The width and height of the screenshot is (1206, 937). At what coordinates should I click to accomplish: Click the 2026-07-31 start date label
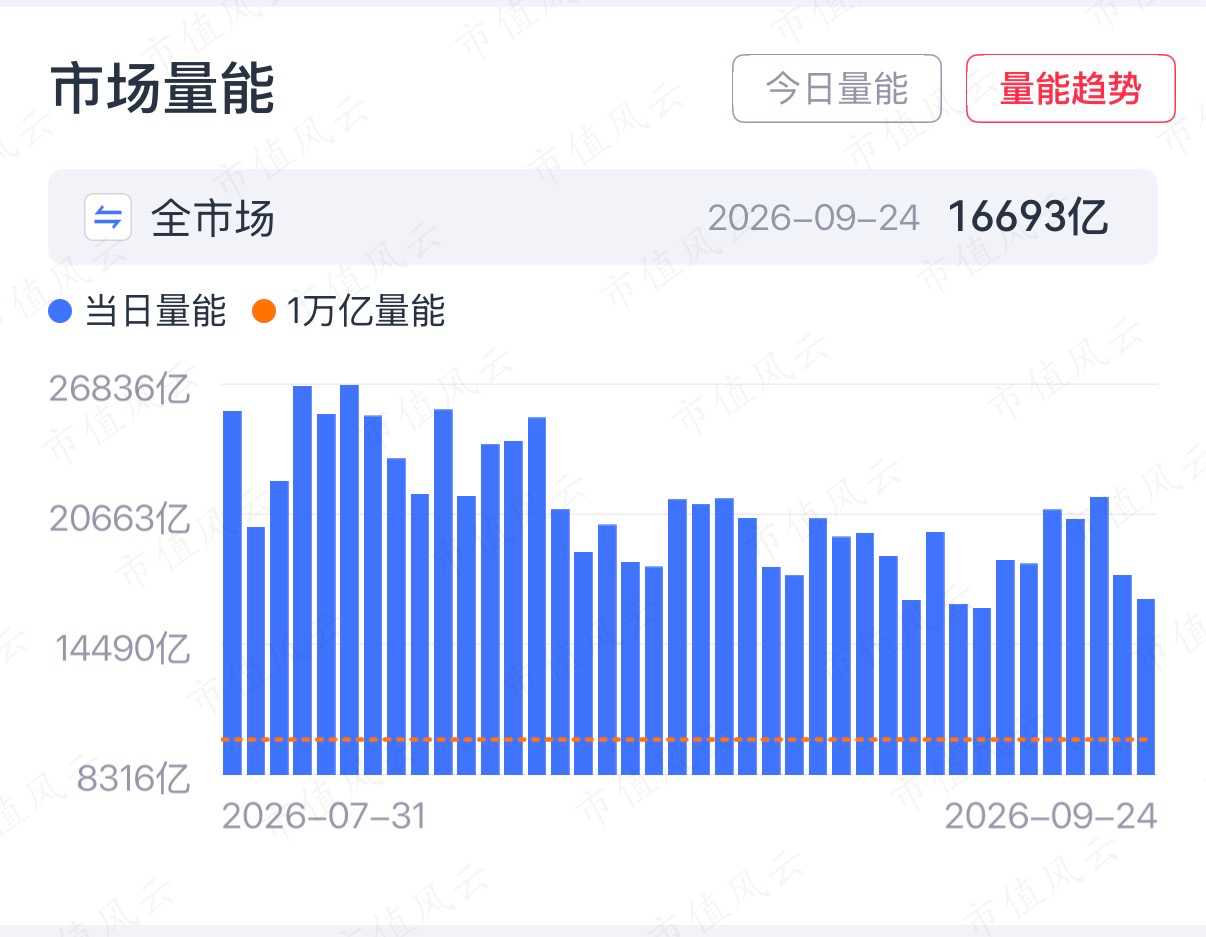click(324, 816)
